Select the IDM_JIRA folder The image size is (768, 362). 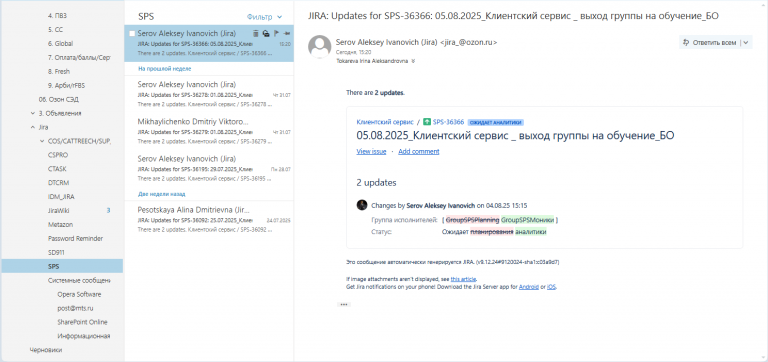click(62, 197)
